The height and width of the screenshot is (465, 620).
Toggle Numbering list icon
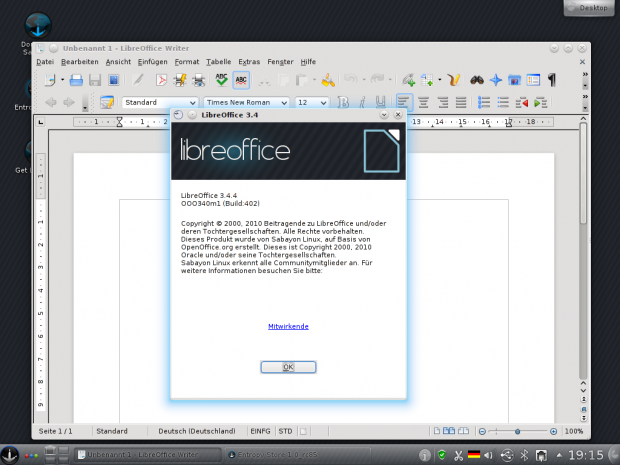(484, 102)
